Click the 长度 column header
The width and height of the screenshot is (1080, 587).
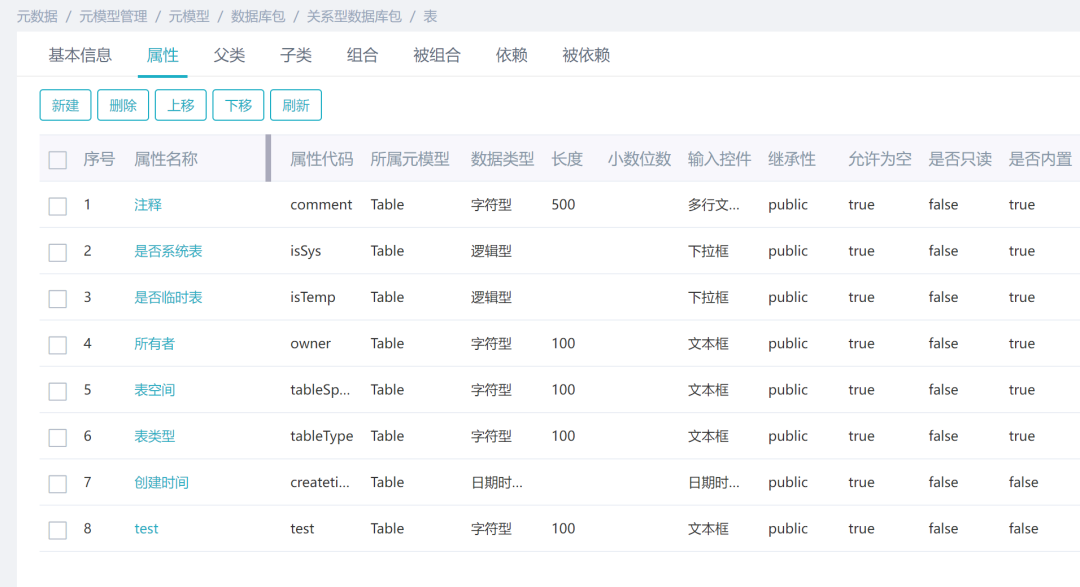coord(568,159)
